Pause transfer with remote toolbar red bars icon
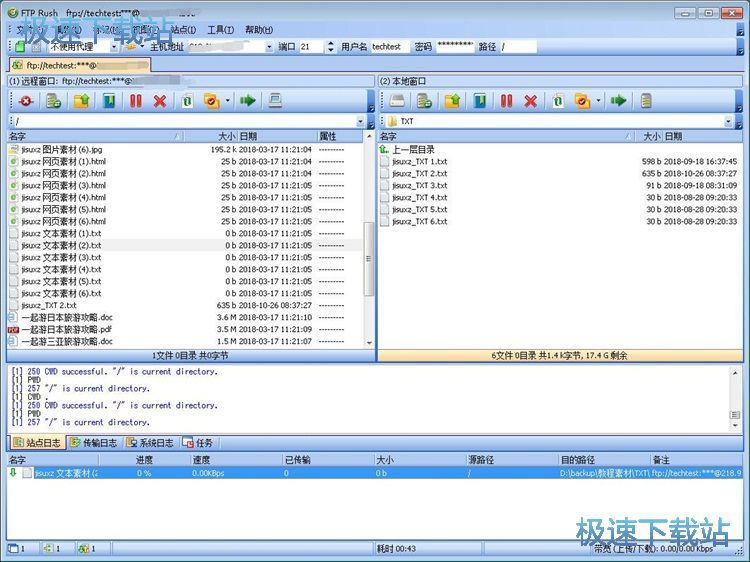The width and height of the screenshot is (750, 562). coord(136,101)
